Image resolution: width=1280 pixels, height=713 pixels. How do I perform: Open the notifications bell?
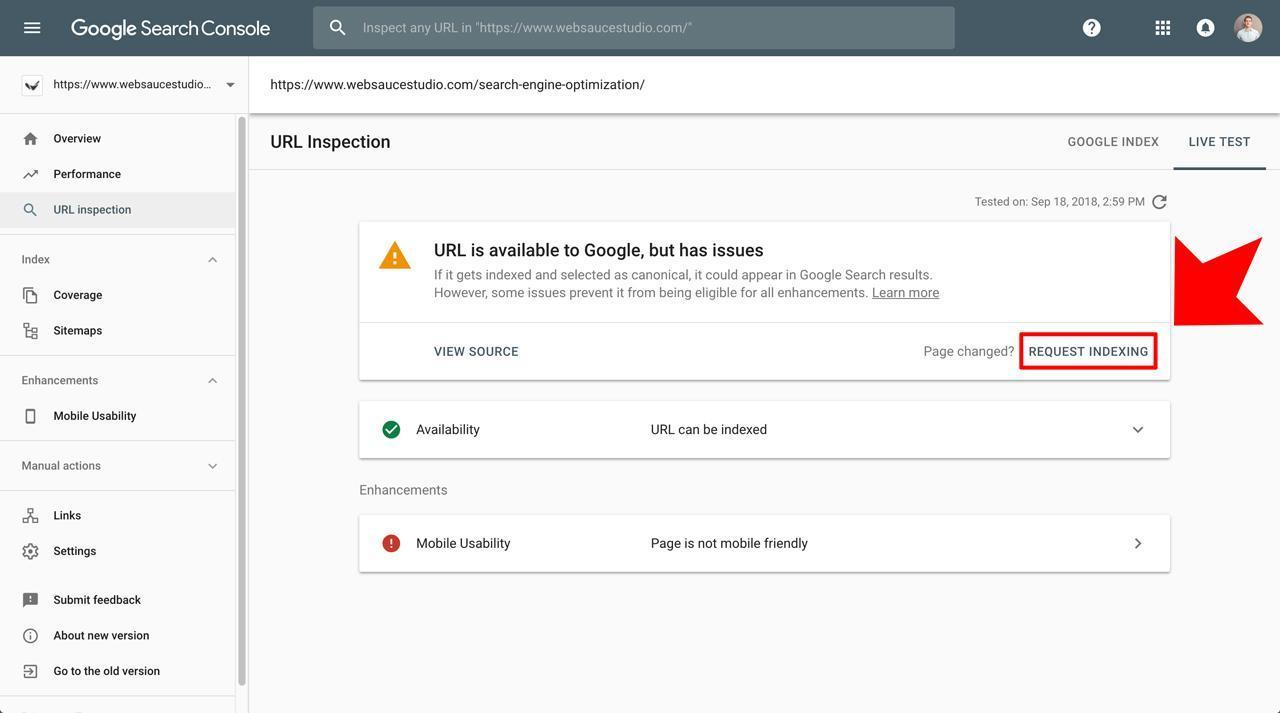1206,28
